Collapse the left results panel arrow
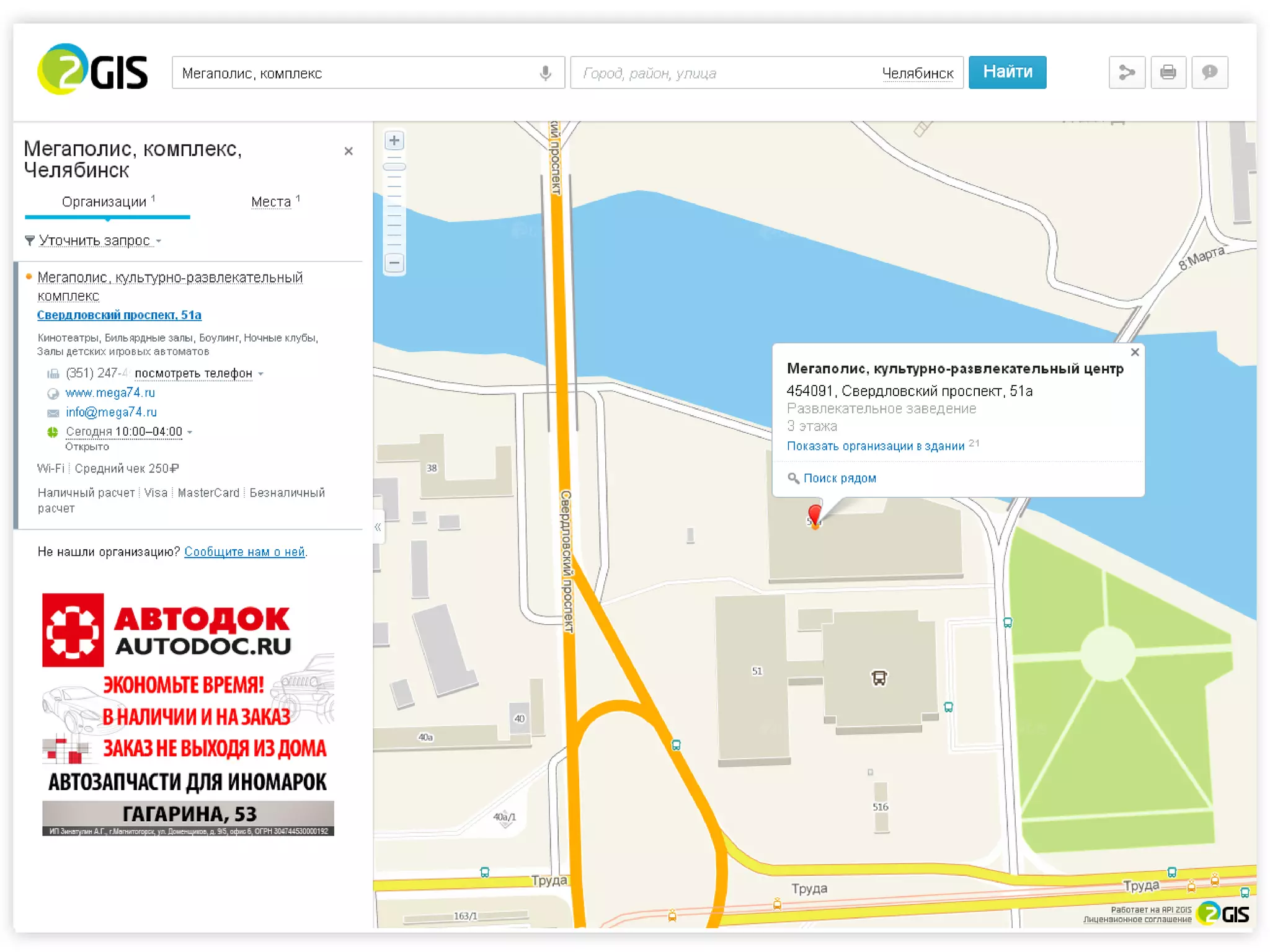Screen dimensions: 1270x952 (x=378, y=527)
